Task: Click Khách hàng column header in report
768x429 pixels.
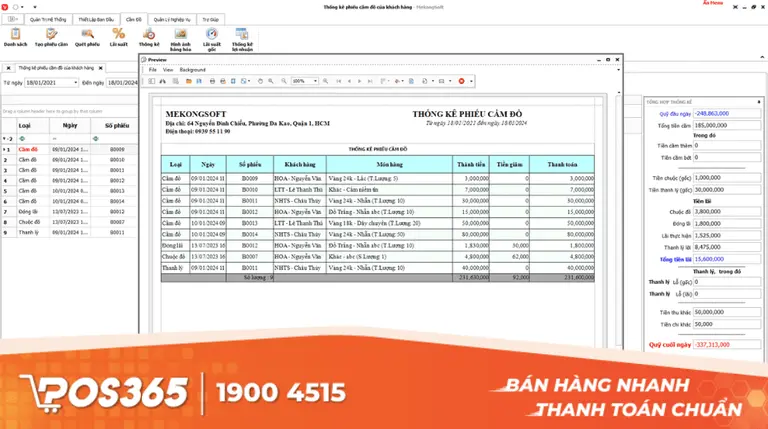Action: tap(300, 165)
